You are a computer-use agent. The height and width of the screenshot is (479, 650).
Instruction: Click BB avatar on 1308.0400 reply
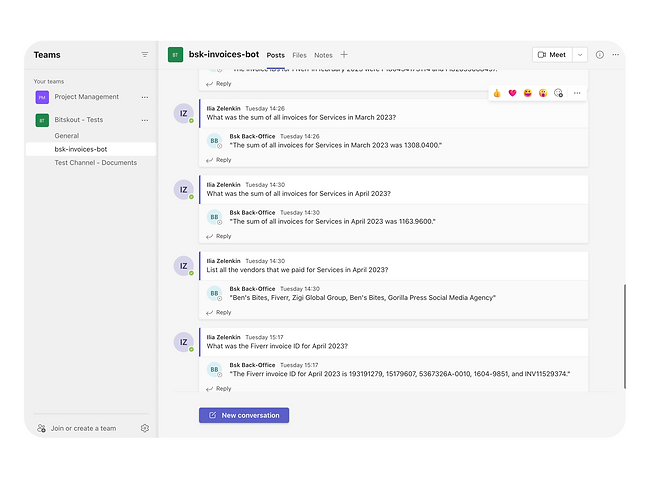214,141
